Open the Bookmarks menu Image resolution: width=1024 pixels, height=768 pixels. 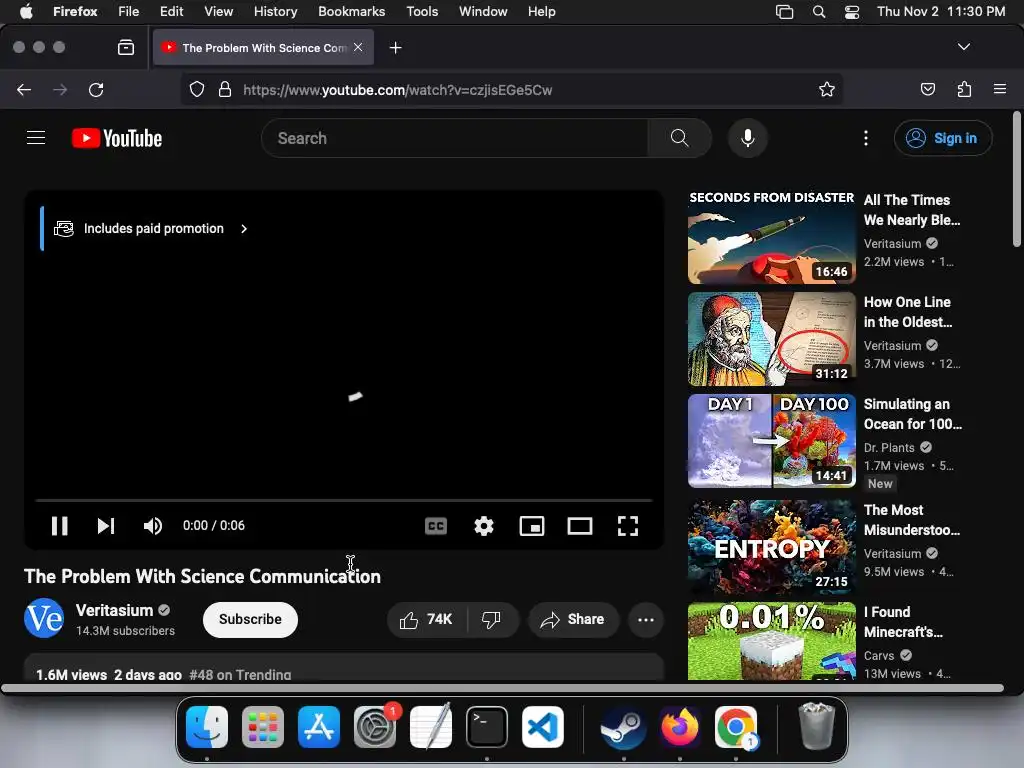click(351, 11)
